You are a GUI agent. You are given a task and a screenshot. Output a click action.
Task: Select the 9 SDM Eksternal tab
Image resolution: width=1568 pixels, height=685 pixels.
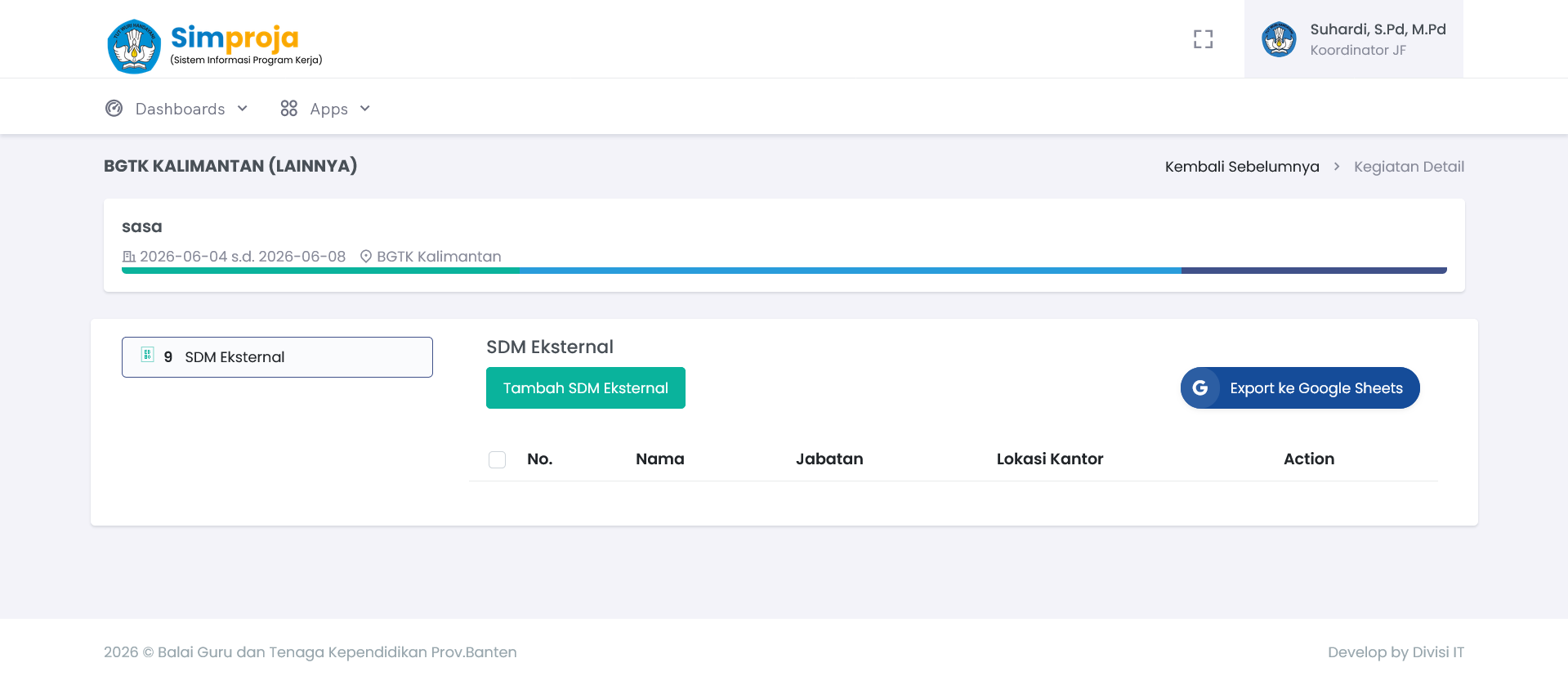click(x=277, y=357)
